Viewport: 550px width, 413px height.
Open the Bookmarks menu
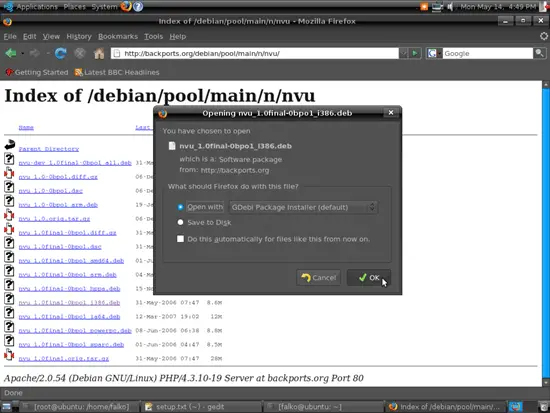[x=118, y=36]
